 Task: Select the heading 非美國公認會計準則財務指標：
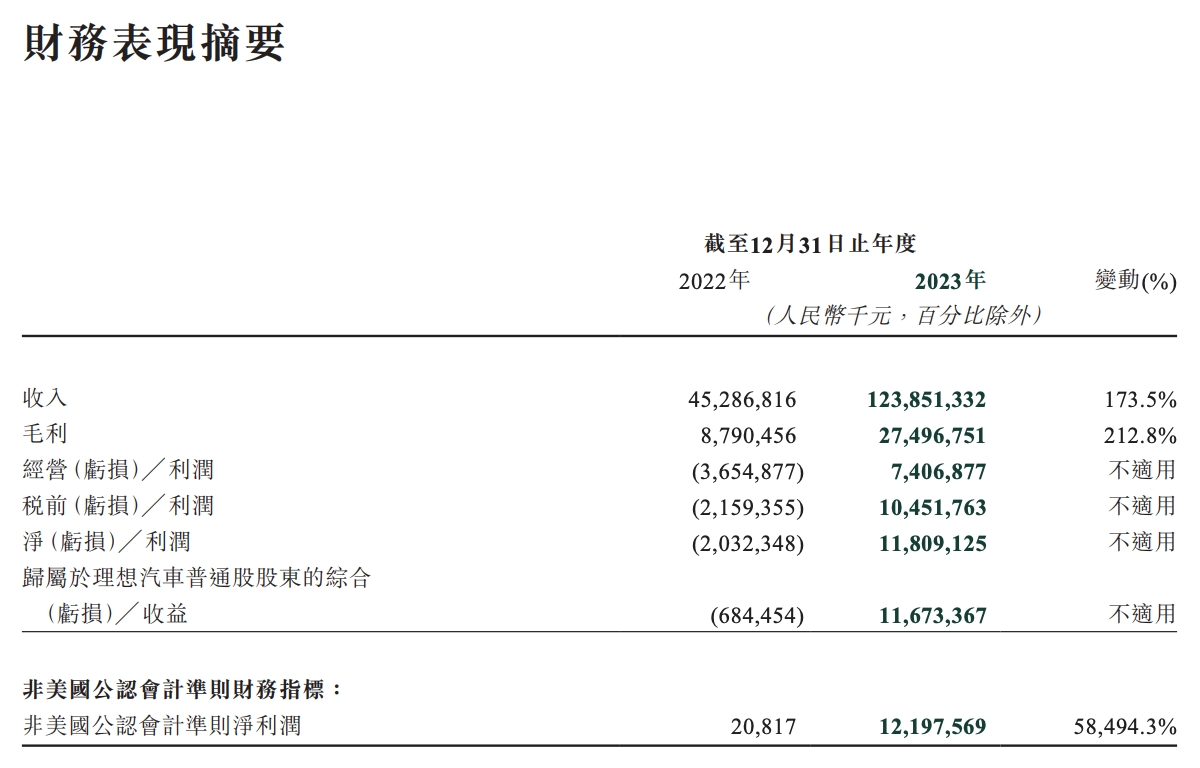184,690
